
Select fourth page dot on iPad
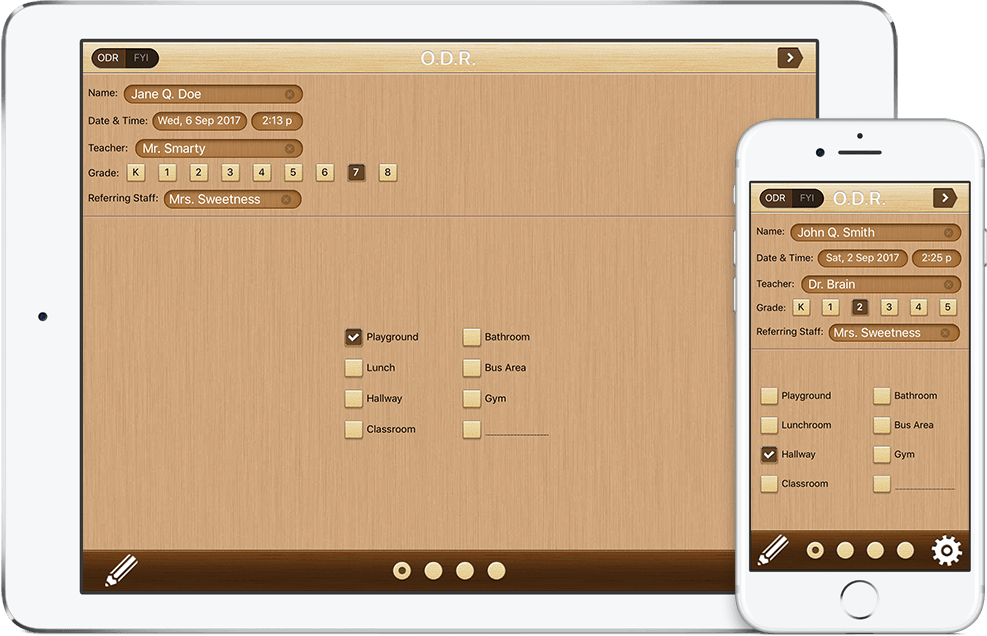point(496,571)
